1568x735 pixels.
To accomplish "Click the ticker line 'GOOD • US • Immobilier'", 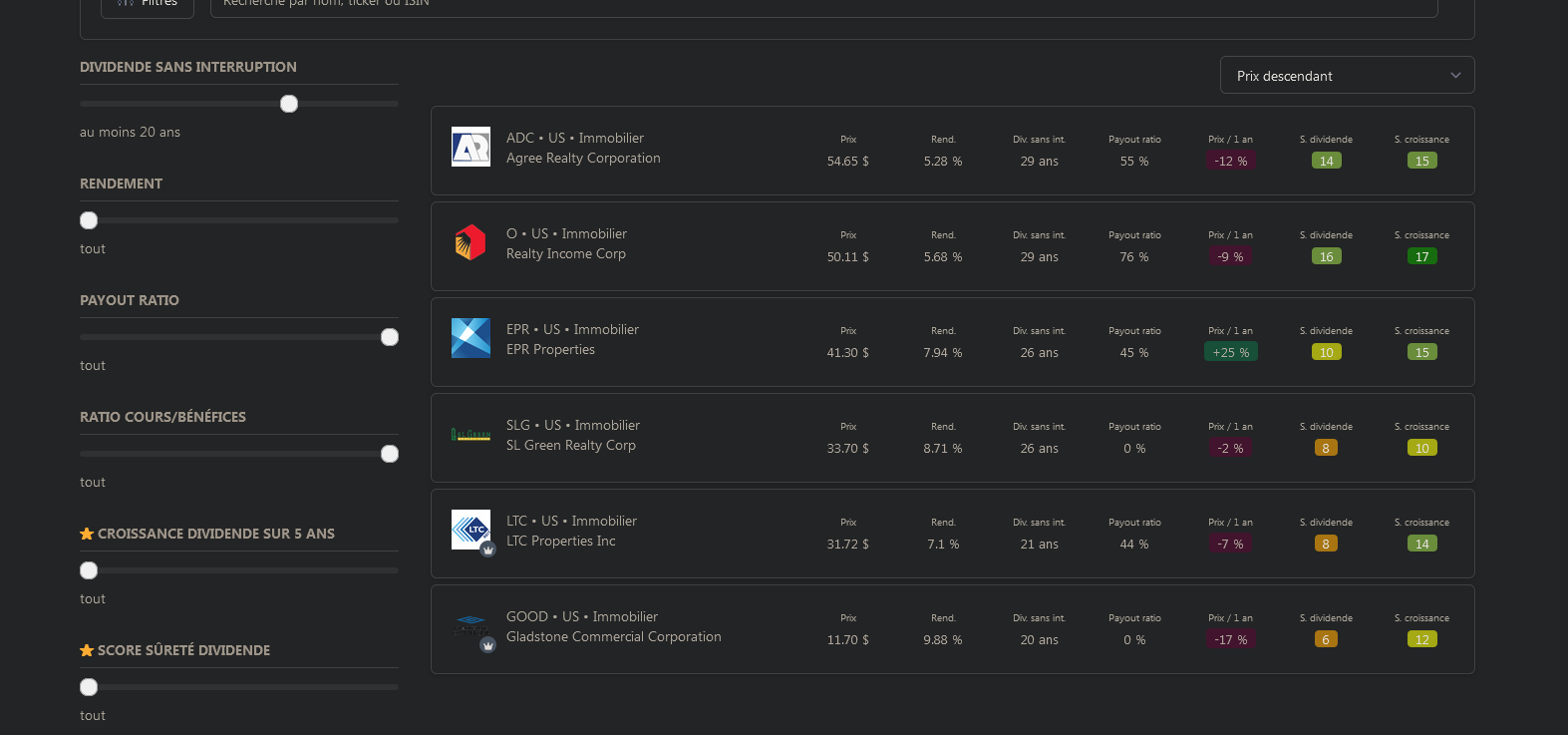I will [582, 617].
